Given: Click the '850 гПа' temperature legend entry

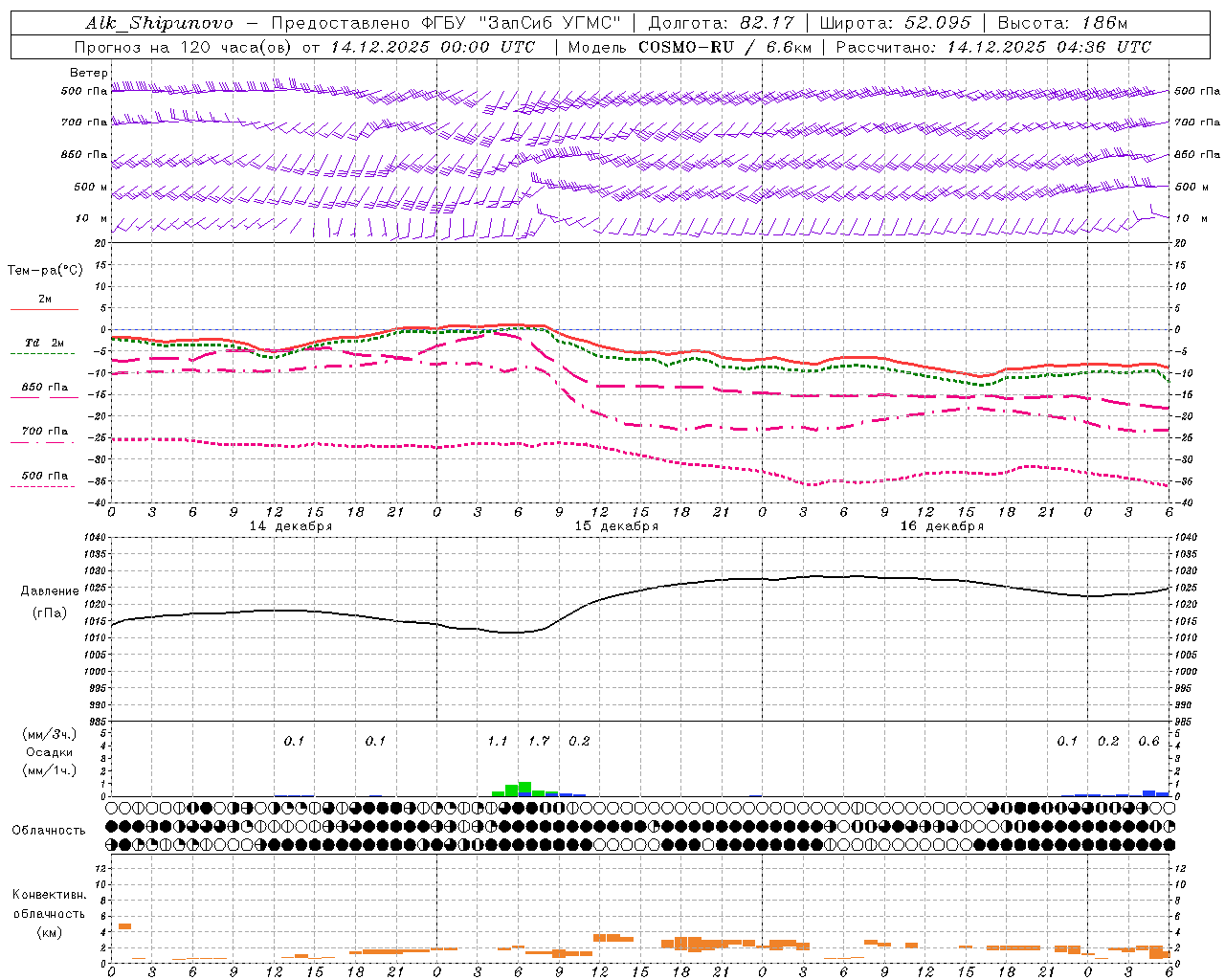Looking at the screenshot, I should coord(44,388).
